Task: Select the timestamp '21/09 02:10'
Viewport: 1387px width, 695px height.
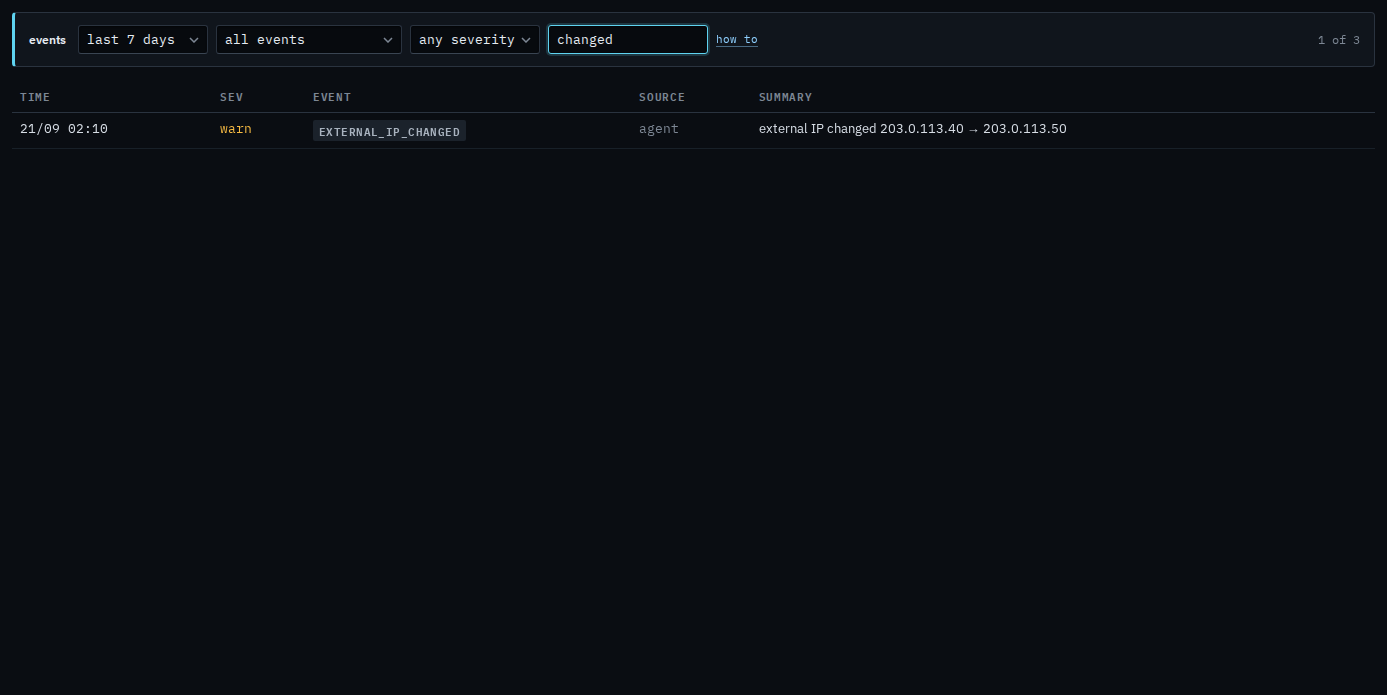Action: pyautogui.click(x=64, y=129)
